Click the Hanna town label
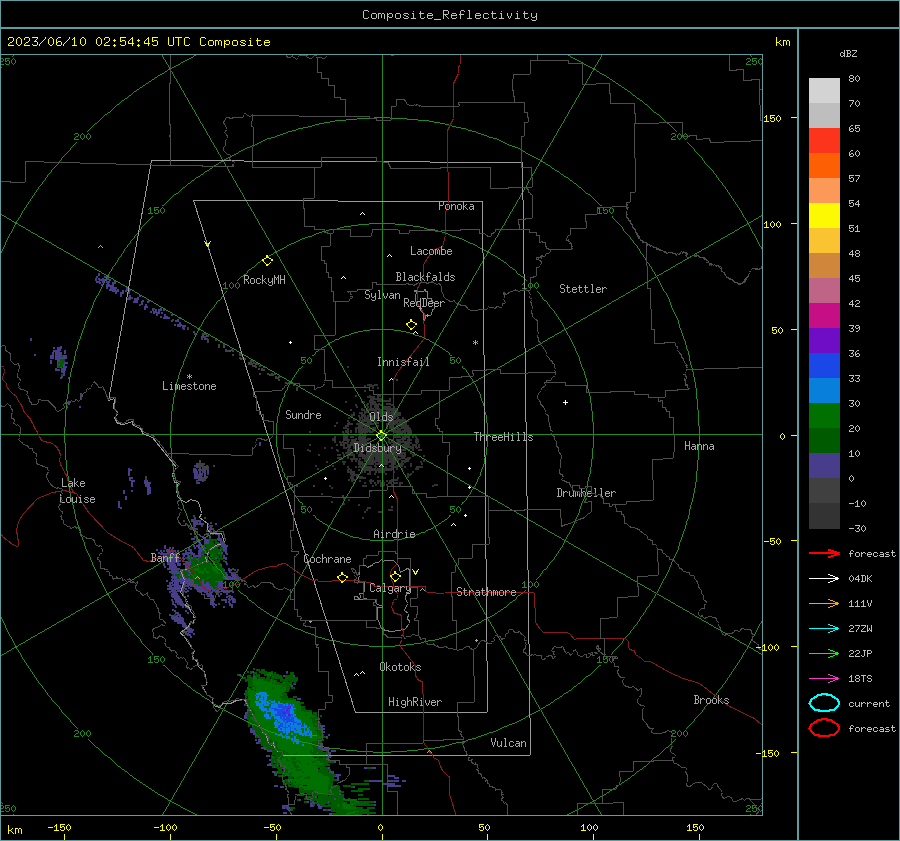 (x=699, y=446)
